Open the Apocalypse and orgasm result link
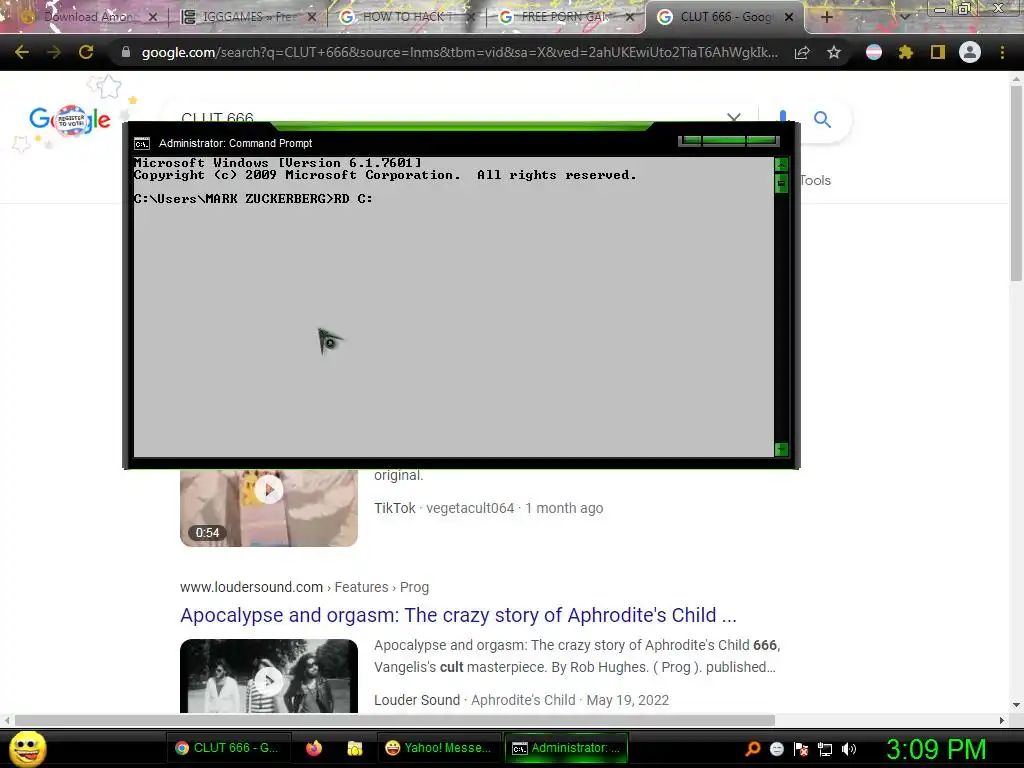The width and height of the screenshot is (1024, 768). tap(458, 615)
